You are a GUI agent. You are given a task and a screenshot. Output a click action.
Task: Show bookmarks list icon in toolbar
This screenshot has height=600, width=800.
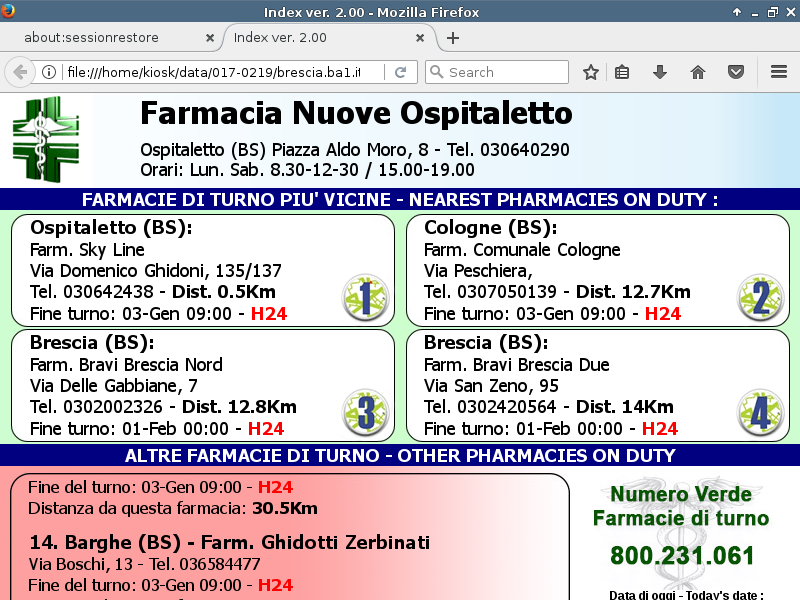tap(622, 72)
